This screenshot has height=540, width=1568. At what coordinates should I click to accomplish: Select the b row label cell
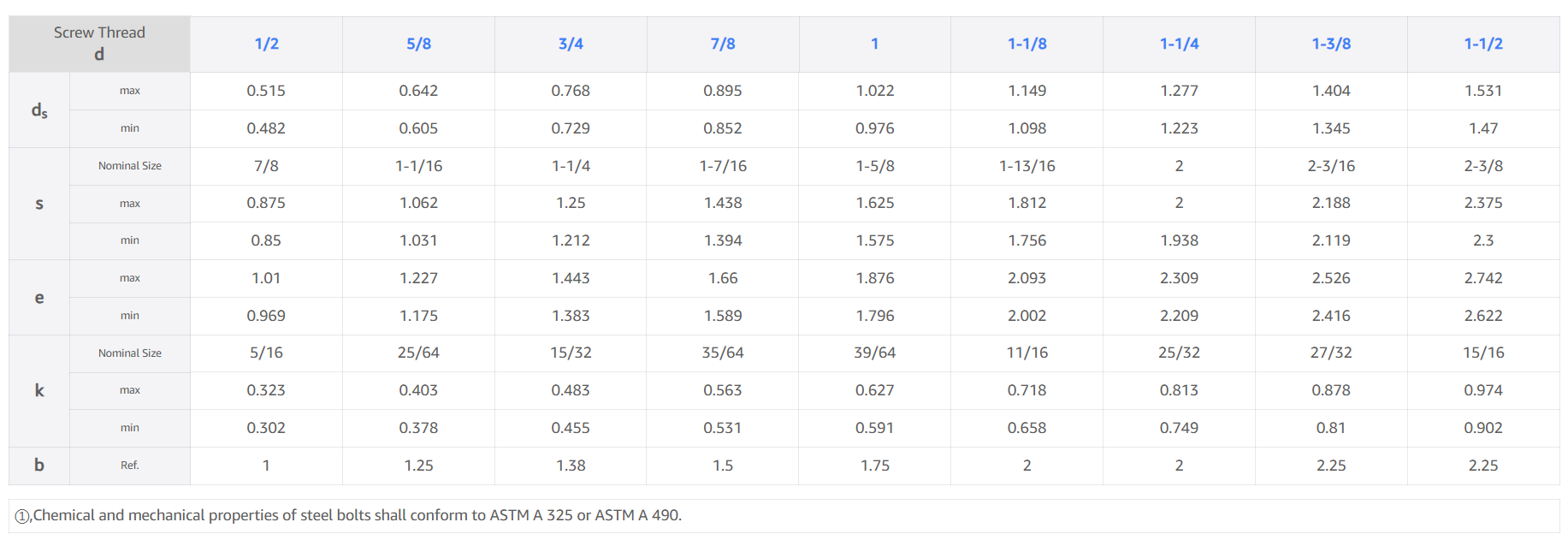[x=39, y=466]
